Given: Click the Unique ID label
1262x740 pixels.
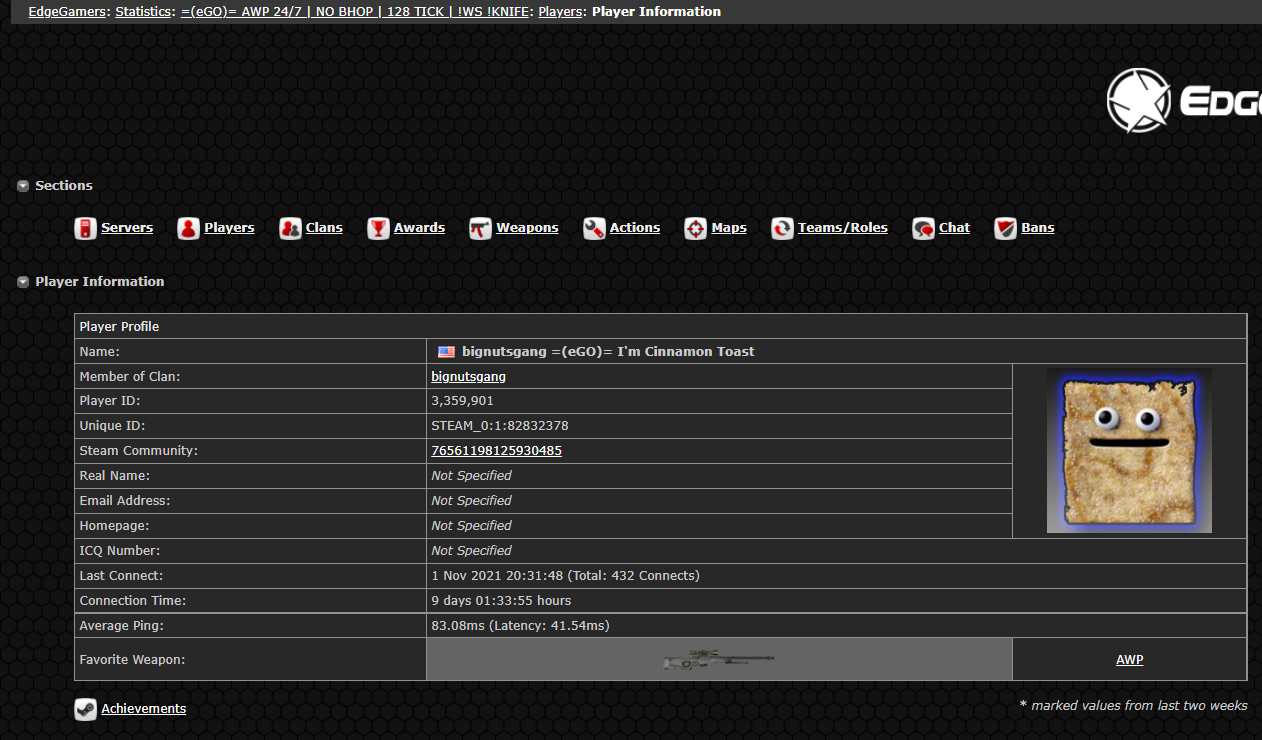Looking at the screenshot, I should 113,426.
